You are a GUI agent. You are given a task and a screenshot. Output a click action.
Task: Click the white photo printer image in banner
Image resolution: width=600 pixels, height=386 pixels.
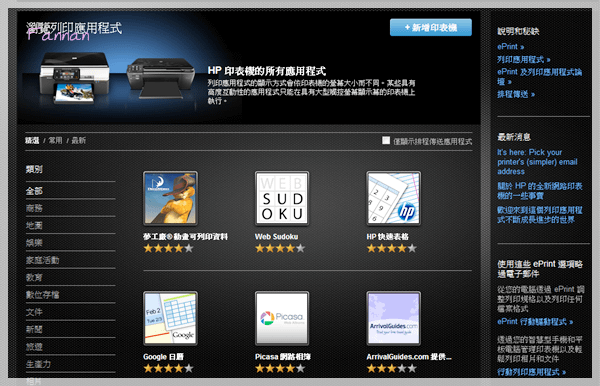(74, 78)
